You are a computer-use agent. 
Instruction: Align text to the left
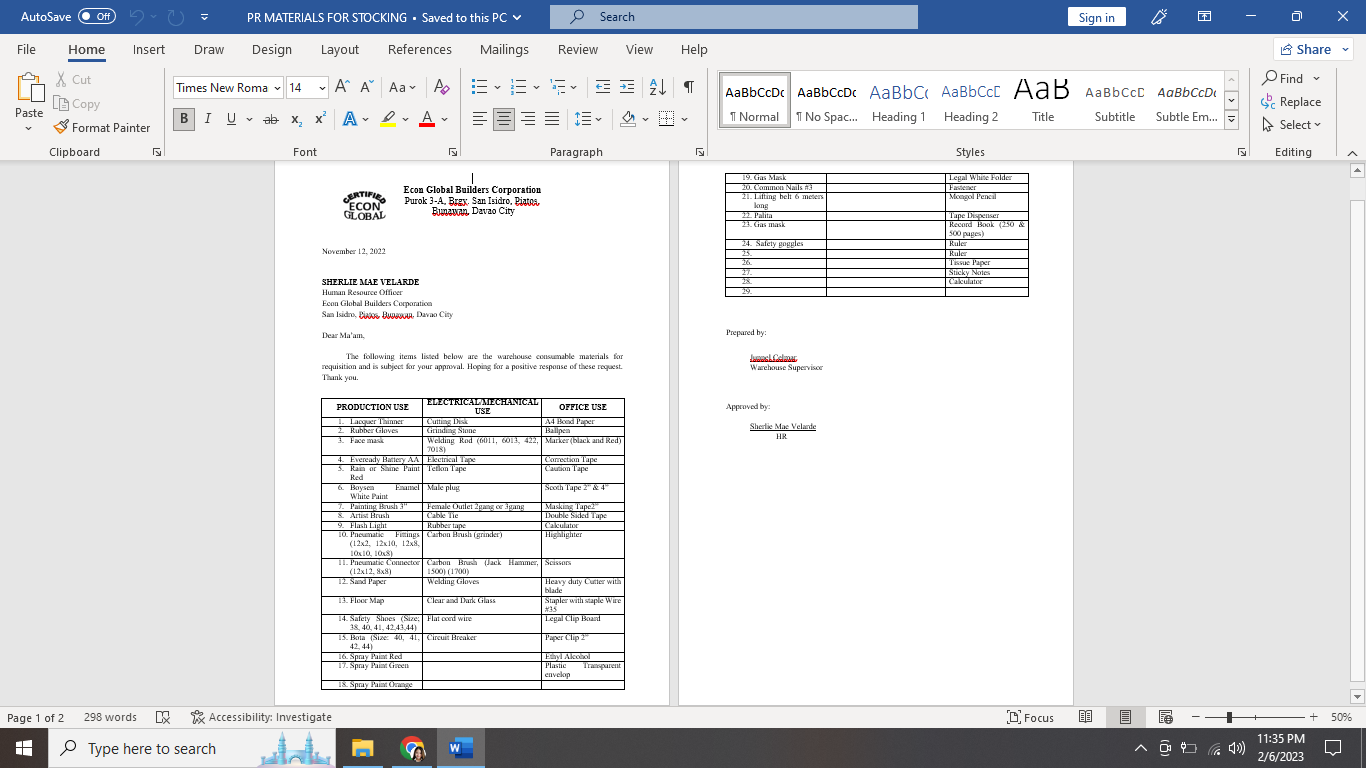[x=480, y=119]
